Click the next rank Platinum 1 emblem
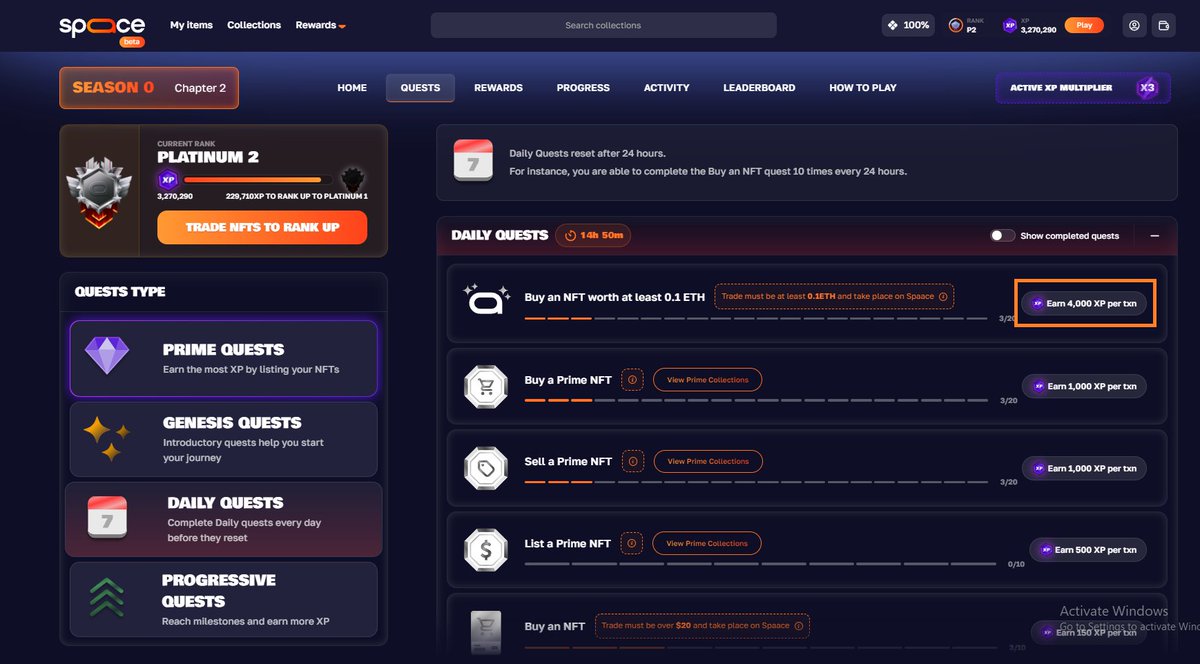This screenshot has width=1200, height=664. [352, 179]
